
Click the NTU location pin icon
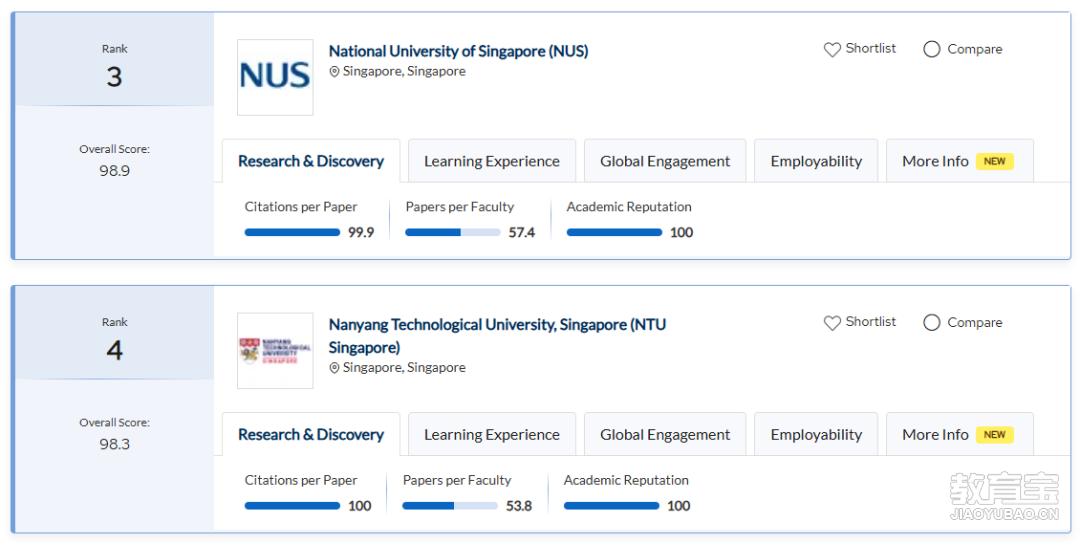click(334, 368)
